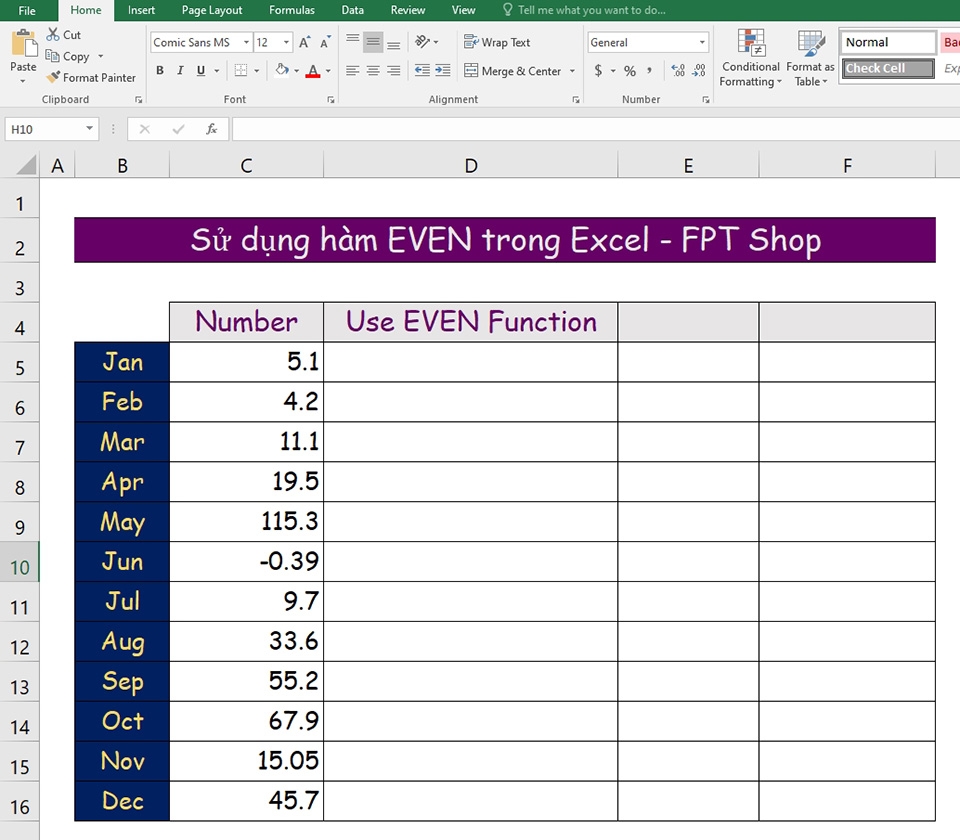Align text to the top of the cell

(353, 41)
